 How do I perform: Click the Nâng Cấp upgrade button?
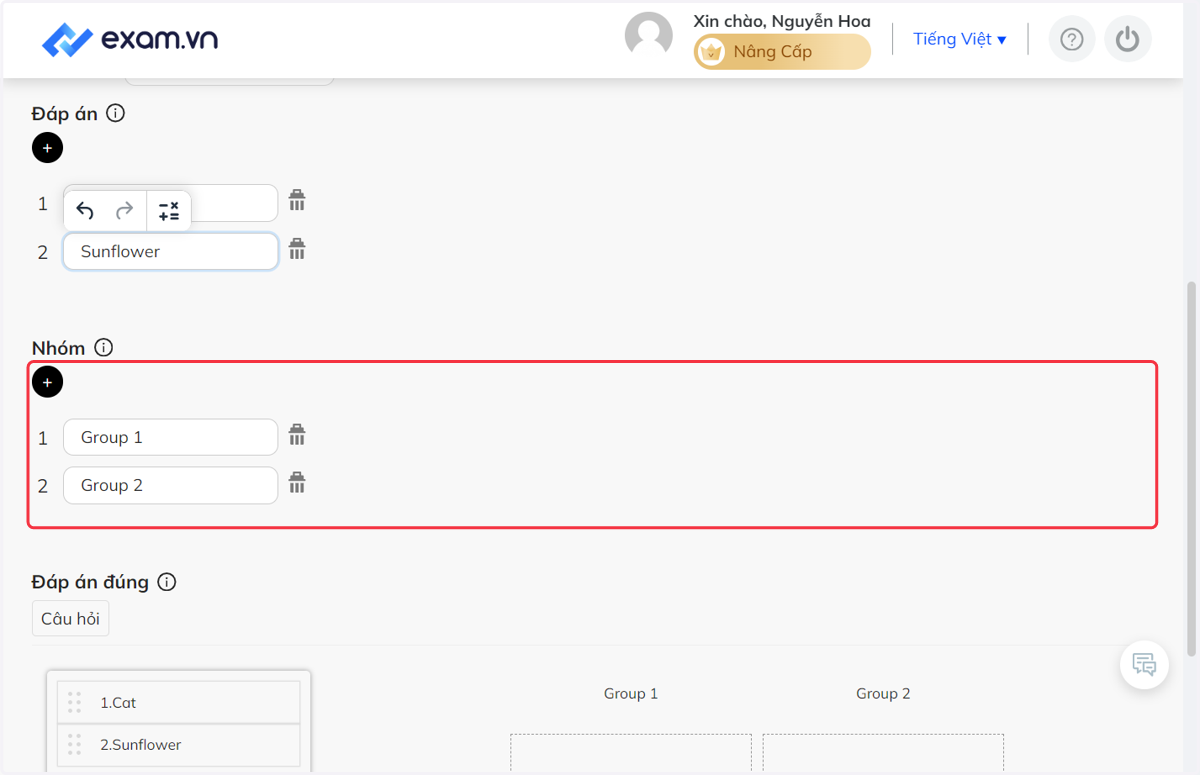pos(782,52)
